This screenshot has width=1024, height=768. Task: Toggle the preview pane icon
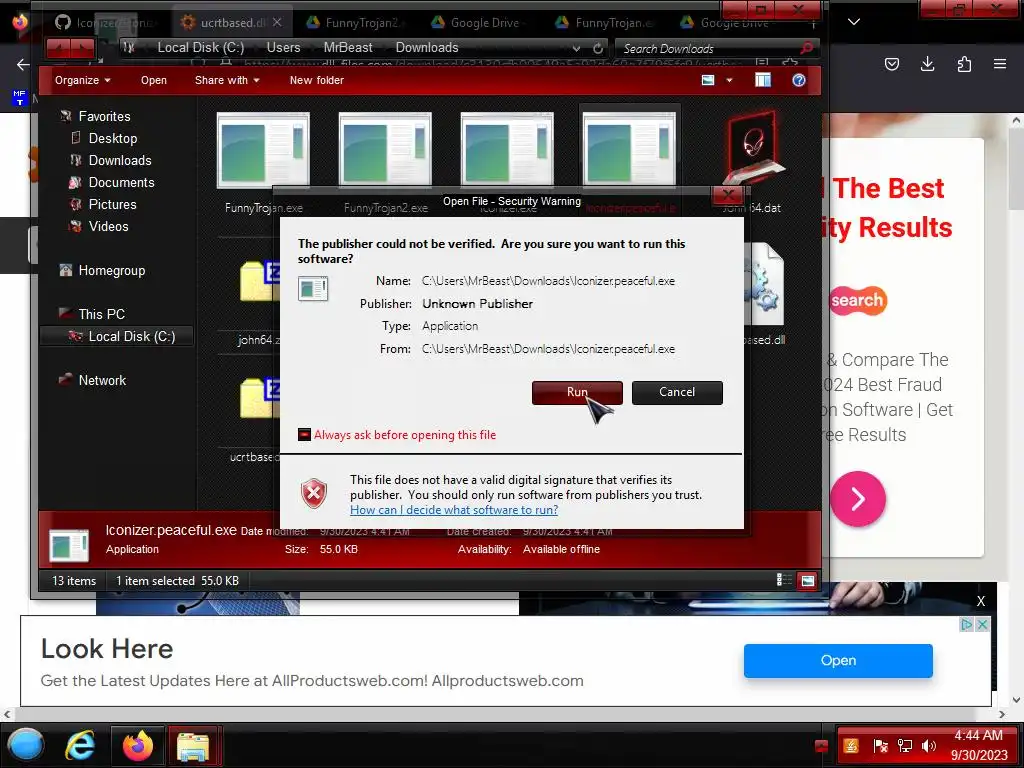coord(763,80)
